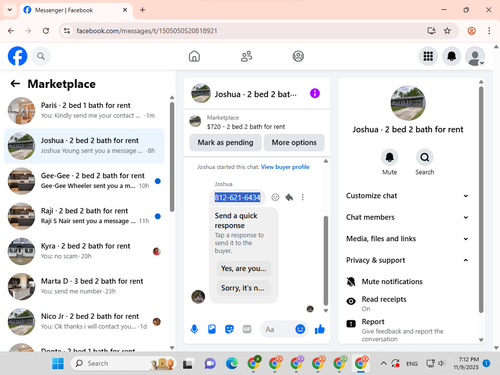Choose a sticker in the composer
Viewport: 500px width, 375px height.
pyautogui.click(x=229, y=329)
